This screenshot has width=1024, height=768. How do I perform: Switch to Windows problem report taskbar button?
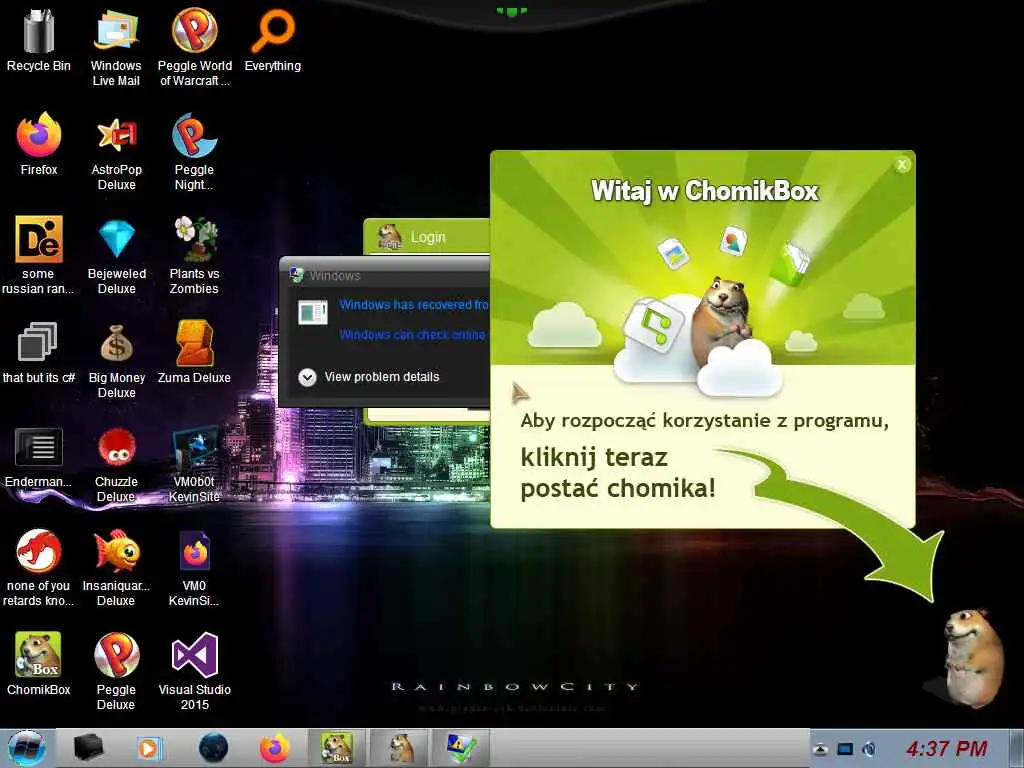[462, 748]
